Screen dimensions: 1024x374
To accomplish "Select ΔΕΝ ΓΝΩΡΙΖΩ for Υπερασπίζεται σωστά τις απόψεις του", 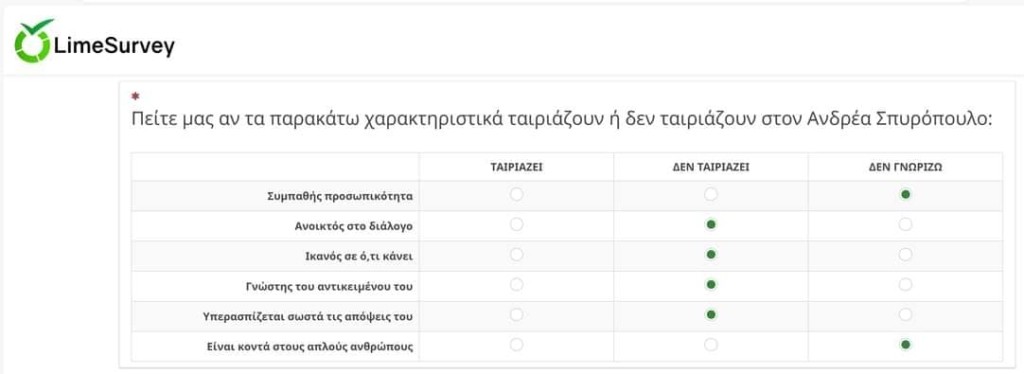I will coord(905,315).
